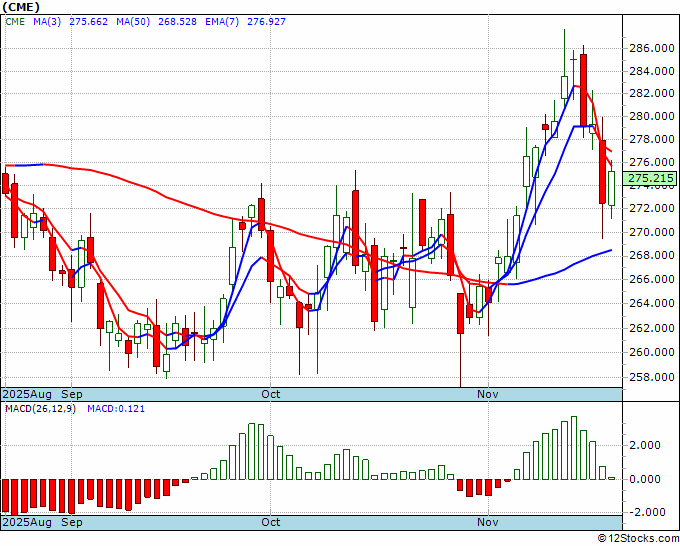Click the 272.000 price axis label

click(651, 208)
